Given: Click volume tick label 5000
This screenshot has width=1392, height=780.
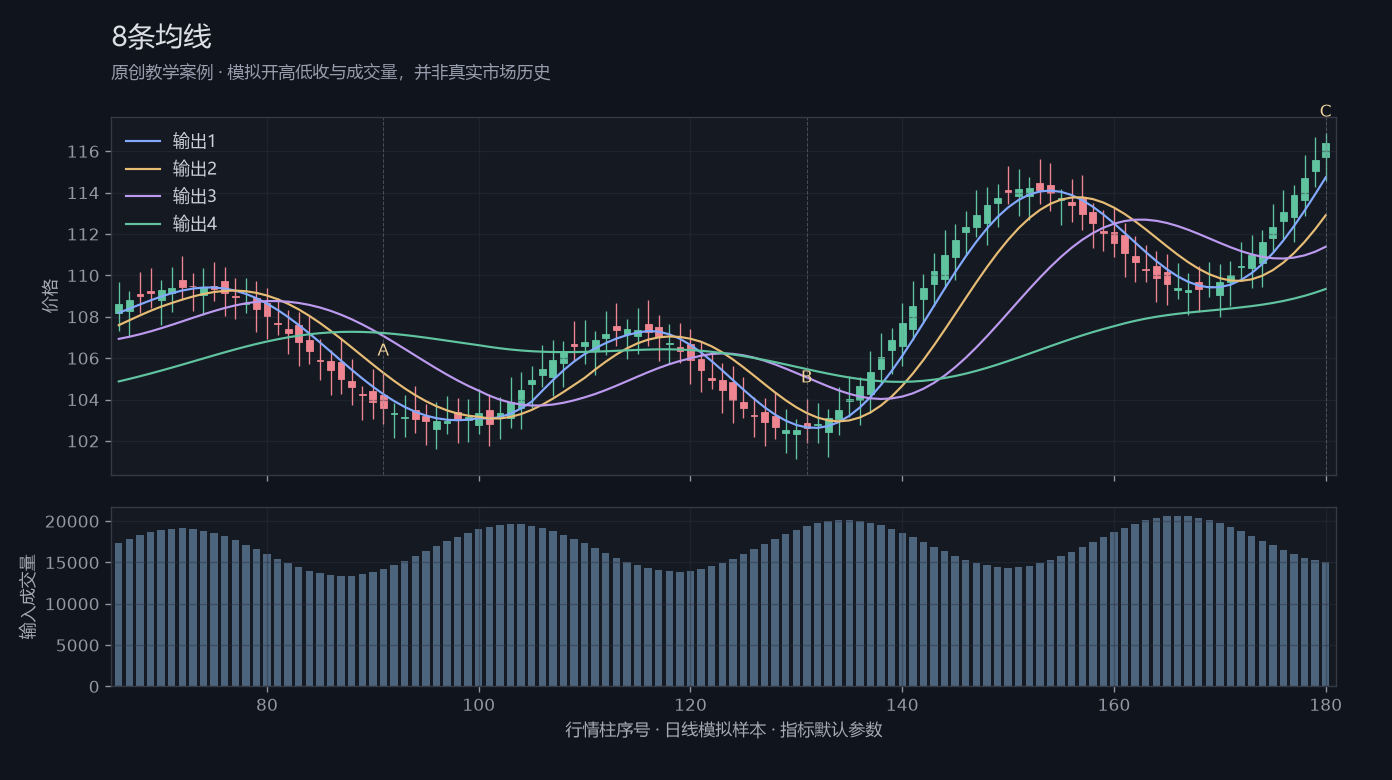Looking at the screenshot, I should click(78, 646).
